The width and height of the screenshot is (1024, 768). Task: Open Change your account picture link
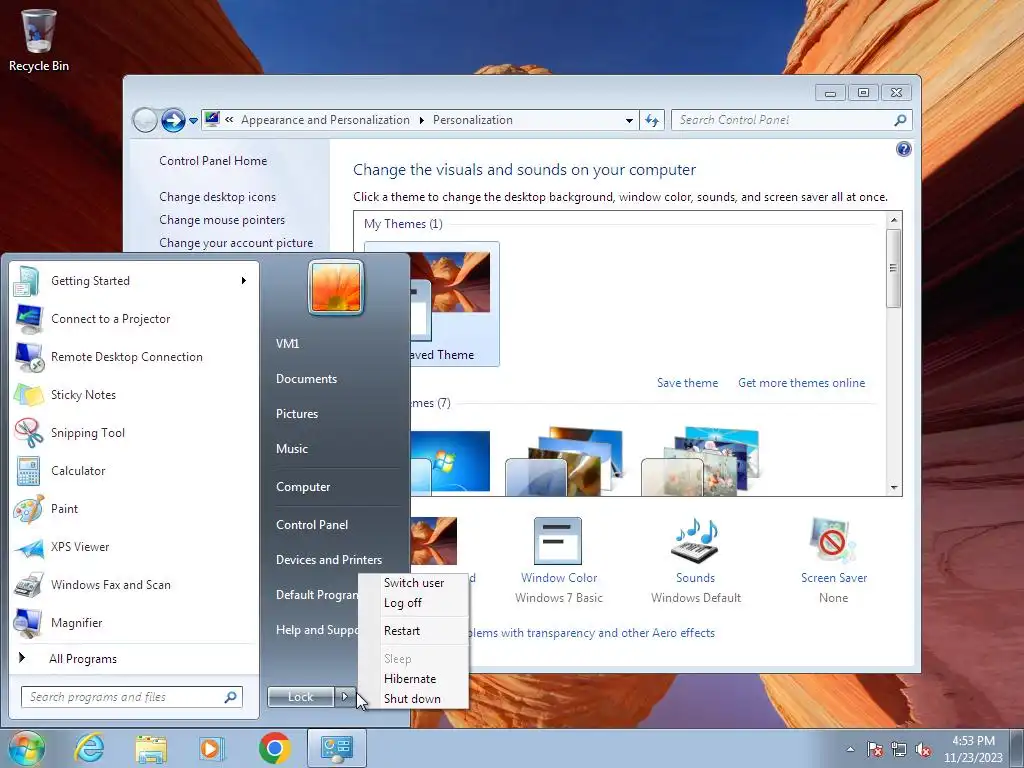[236, 243]
